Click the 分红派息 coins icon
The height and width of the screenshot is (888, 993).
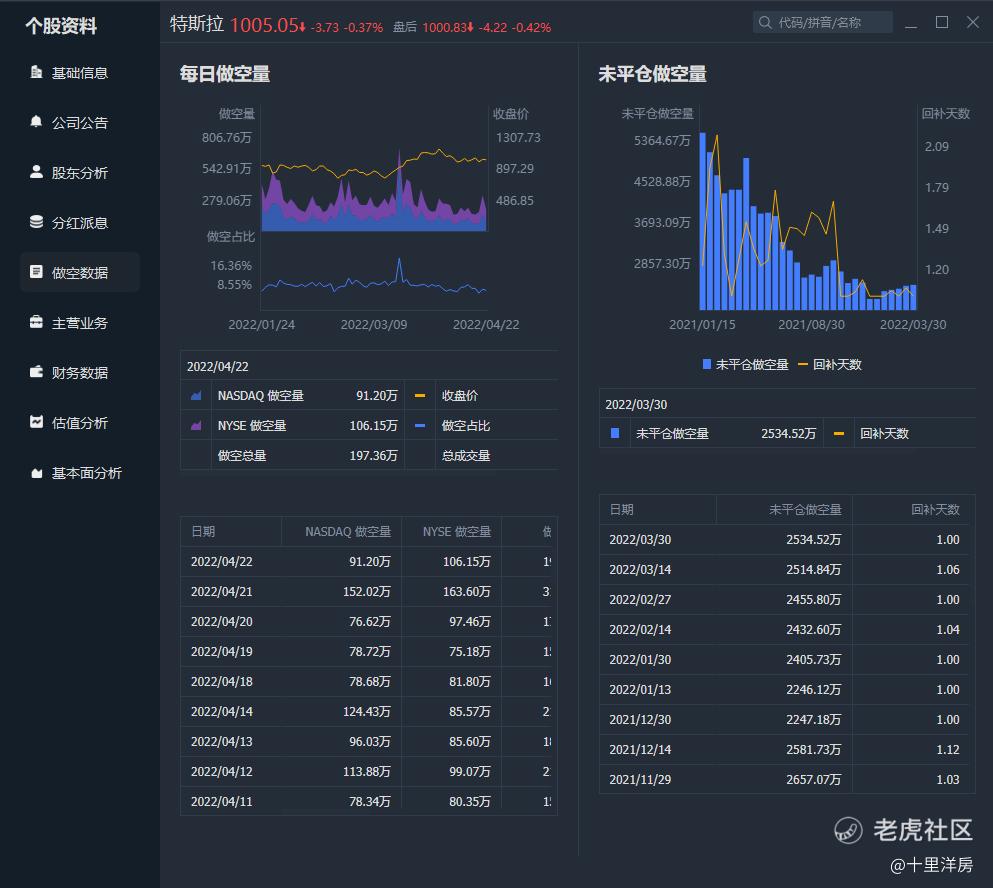36,222
